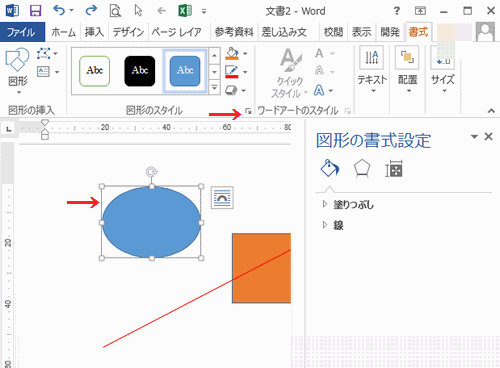Open Word Help question mark
500x368 pixels.
(x=397, y=11)
